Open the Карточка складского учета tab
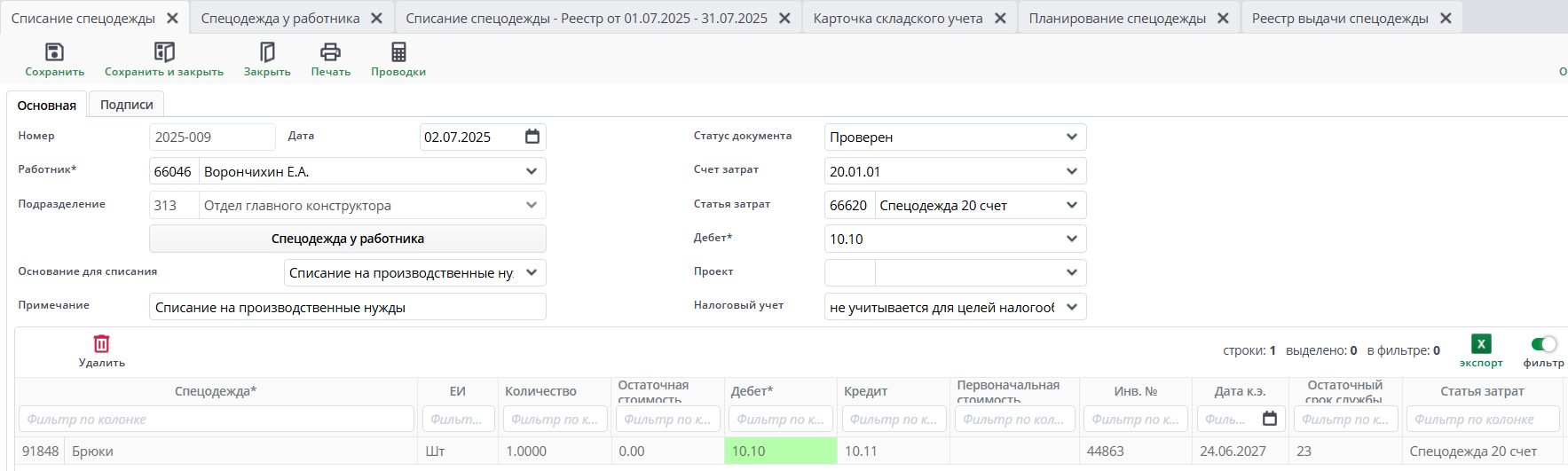Image resolution: width=1568 pixels, height=471 pixels. click(897, 18)
